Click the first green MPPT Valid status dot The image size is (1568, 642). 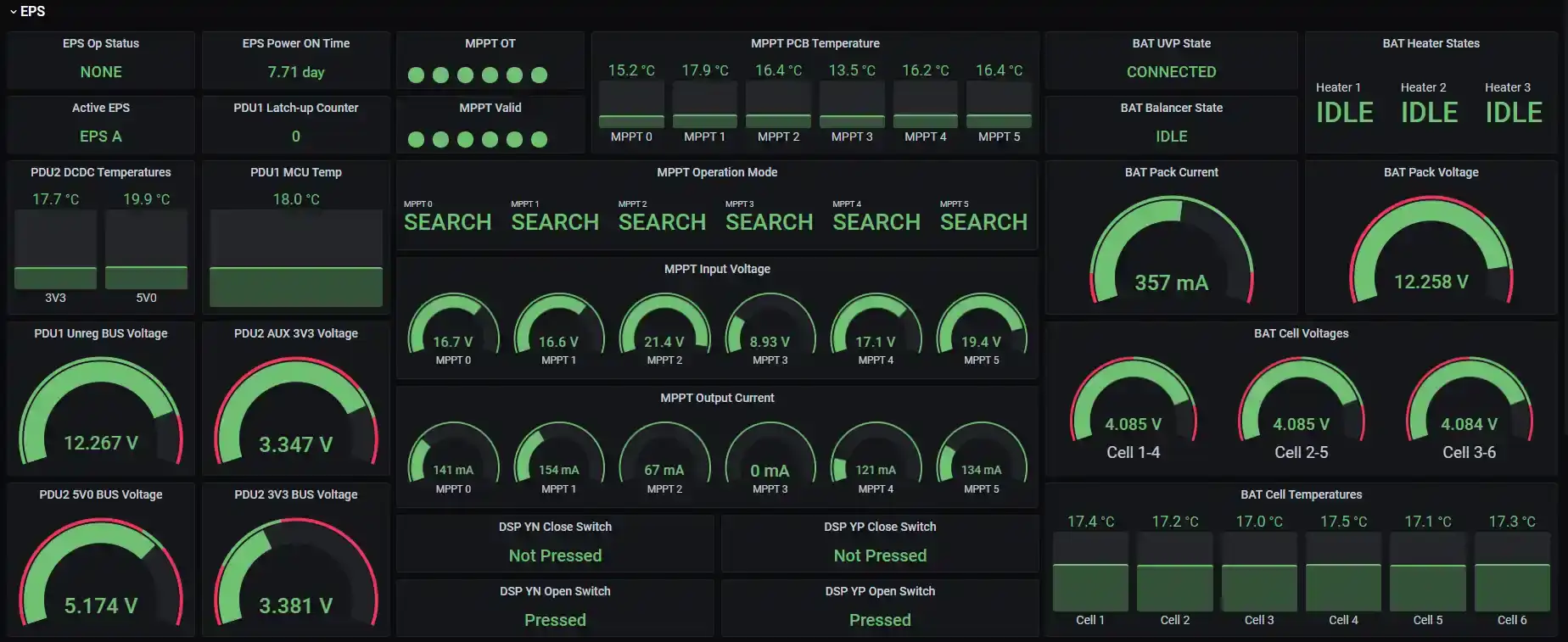(x=416, y=139)
